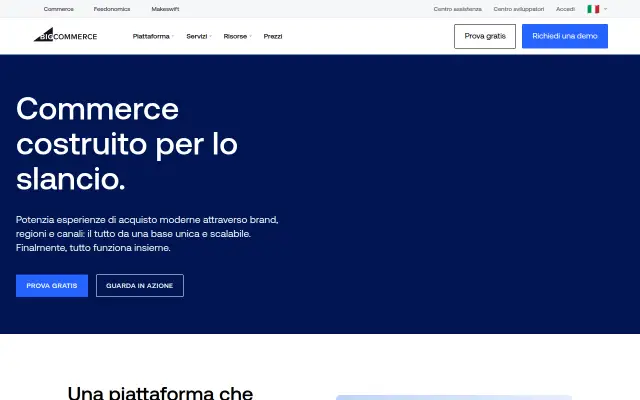
Task: Click the Italian flag icon
Action: click(x=593, y=9)
